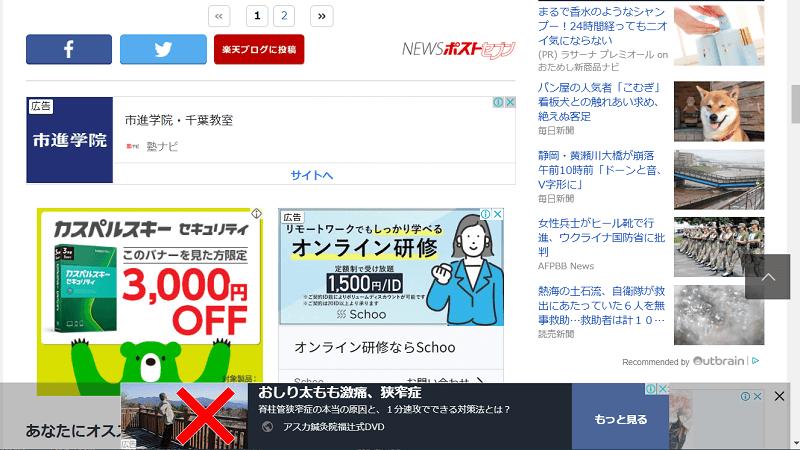Viewport: 800px width, 450px height.
Task: Close the bottom banner ad
Action: [779, 397]
